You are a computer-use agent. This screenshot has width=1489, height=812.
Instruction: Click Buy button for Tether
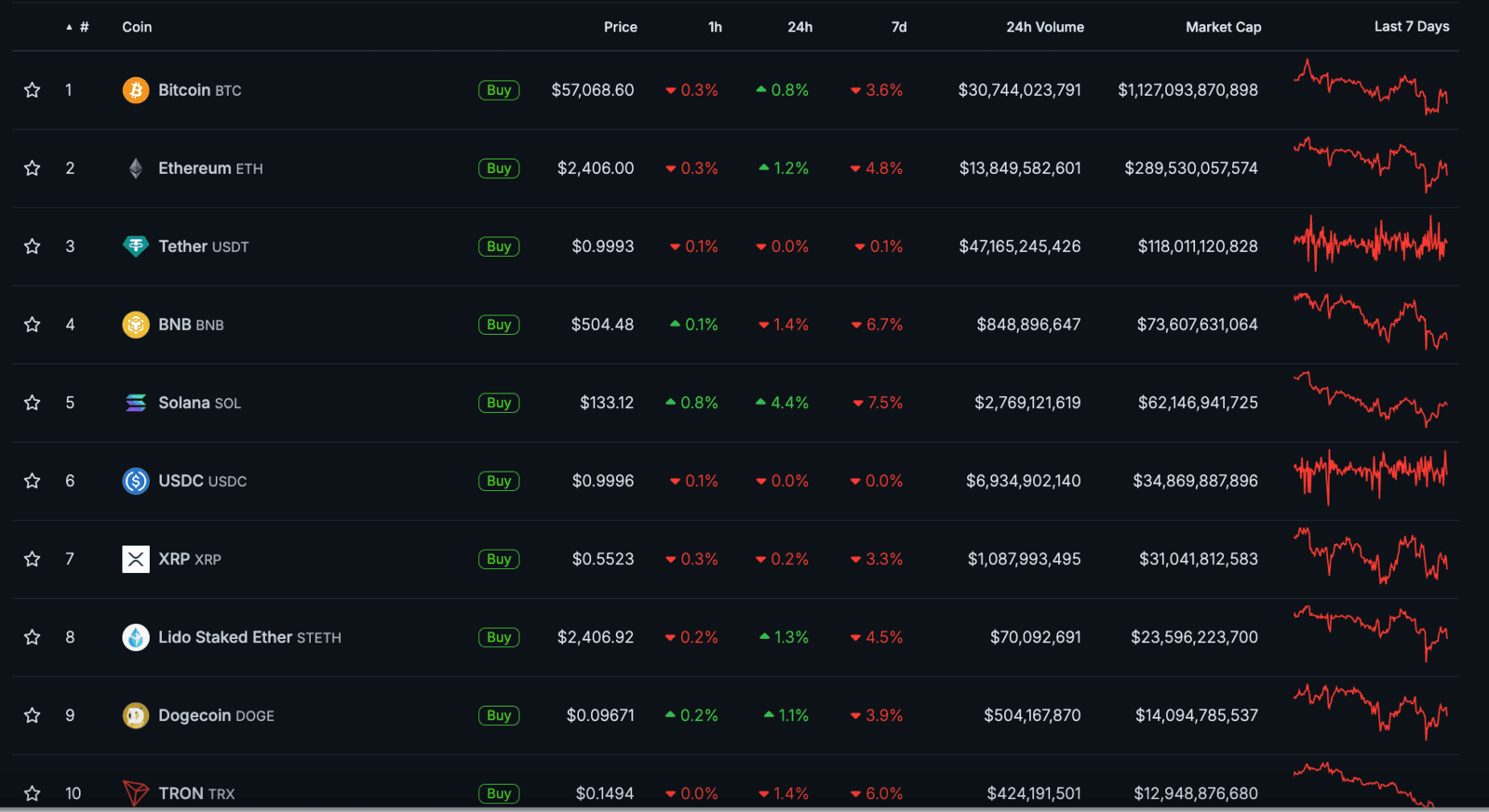coord(499,246)
